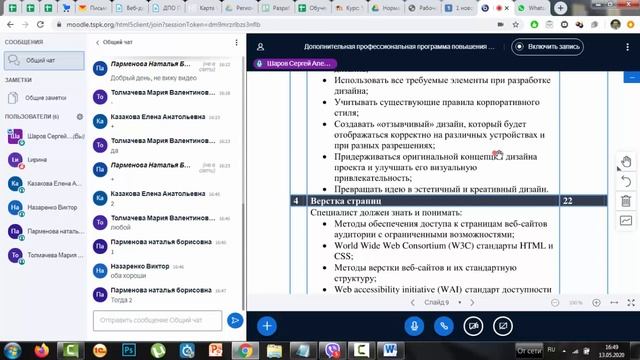This screenshot has height=360, width=640.
Task: Open Viber from the taskbar
Action: 332,351
